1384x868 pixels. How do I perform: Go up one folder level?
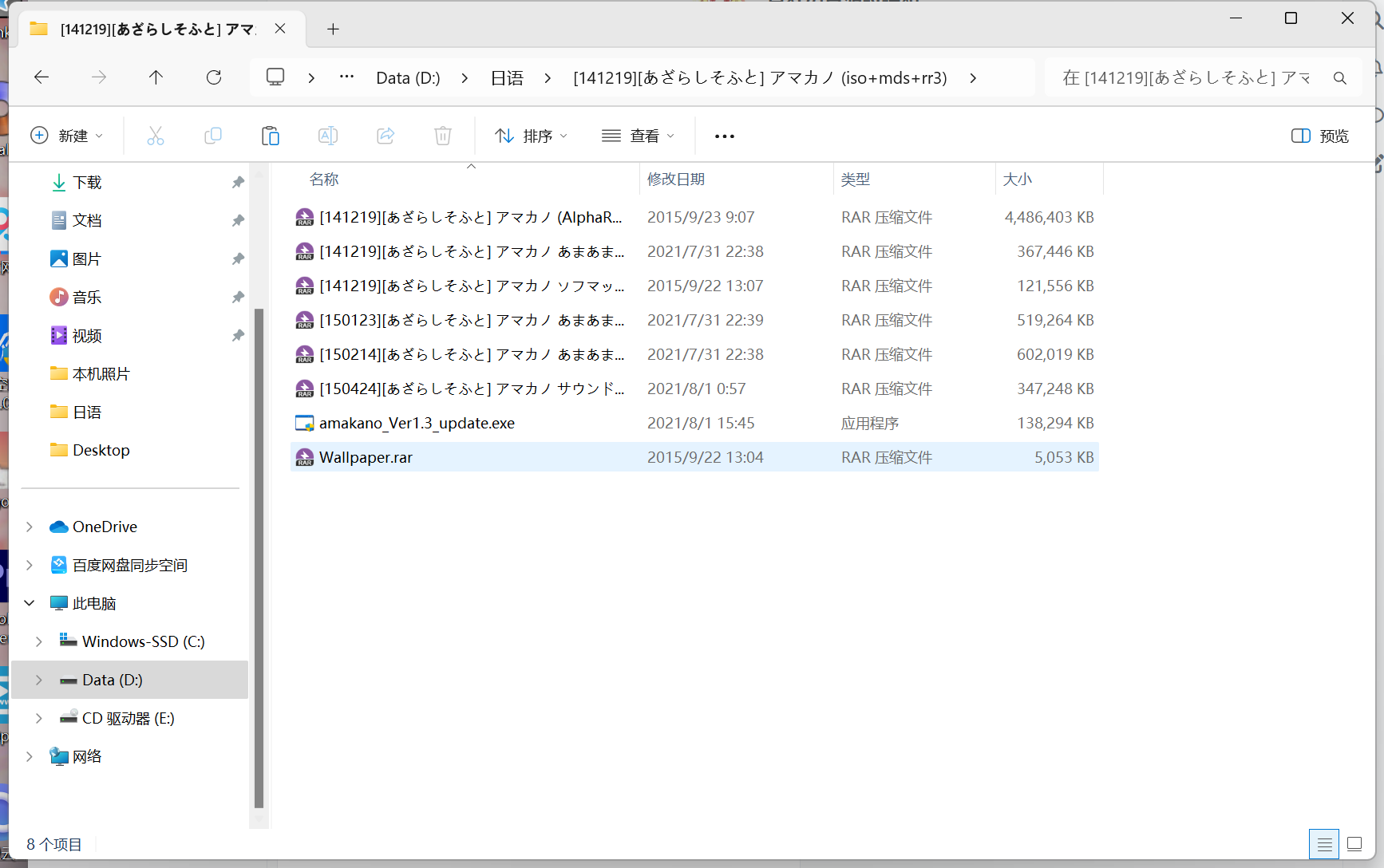(x=156, y=77)
